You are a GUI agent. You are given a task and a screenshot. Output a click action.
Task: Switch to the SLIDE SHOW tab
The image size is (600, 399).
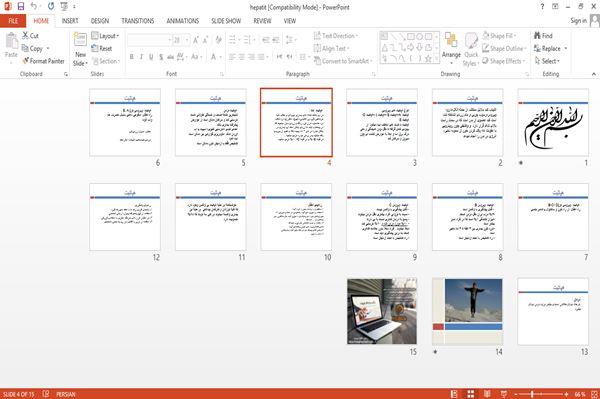pyautogui.click(x=226, y=21)
